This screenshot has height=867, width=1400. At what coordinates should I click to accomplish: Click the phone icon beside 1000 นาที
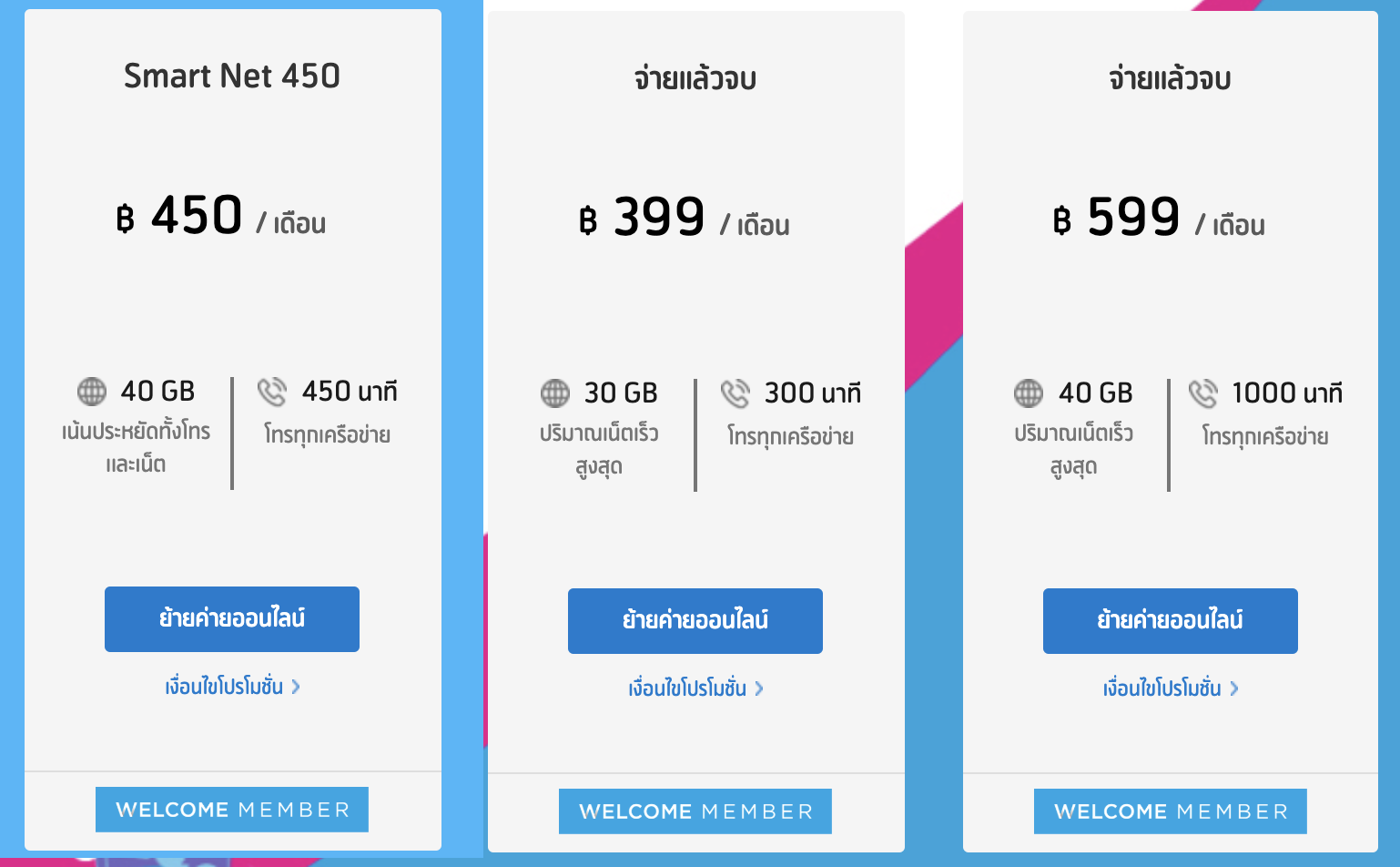(x=1203, y=393)
